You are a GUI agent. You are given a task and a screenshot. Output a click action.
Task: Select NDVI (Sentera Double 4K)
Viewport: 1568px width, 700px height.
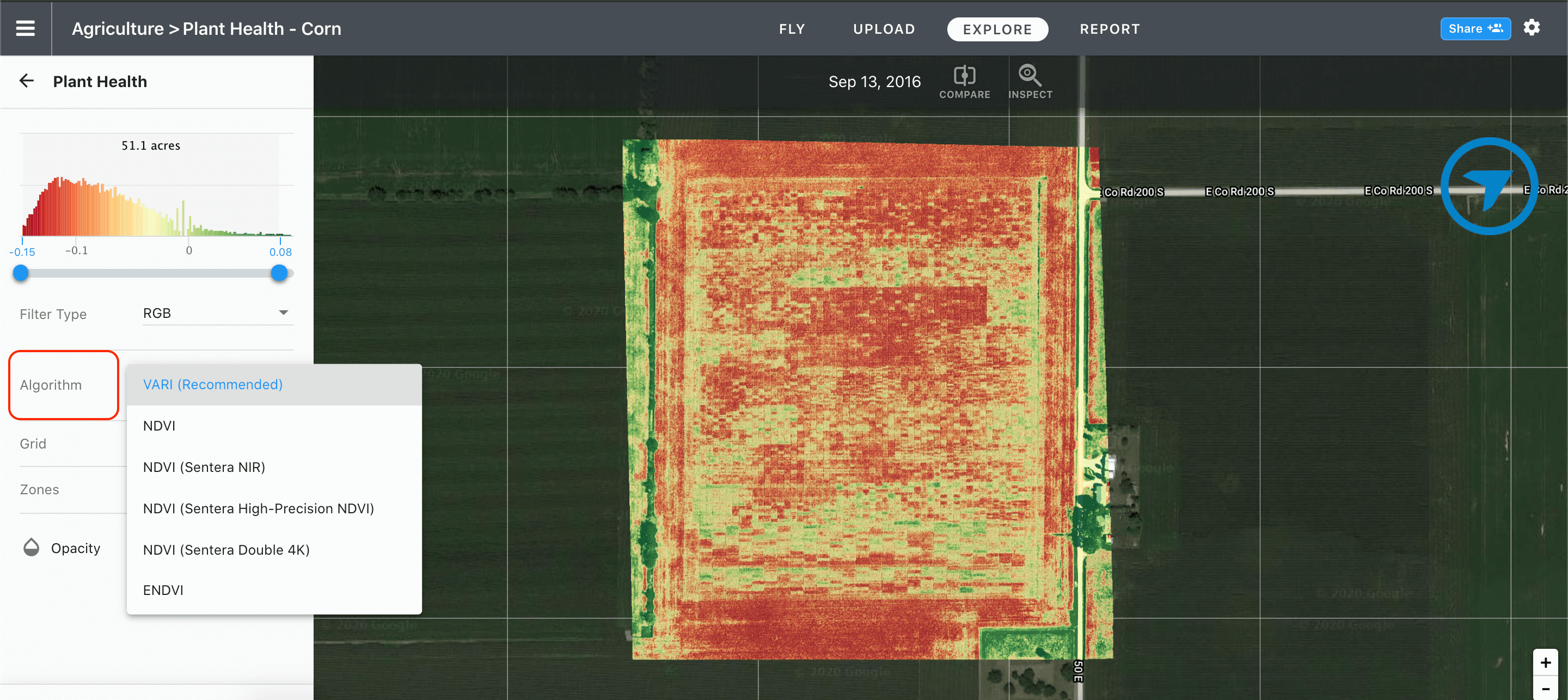click(x=274, y=550)
